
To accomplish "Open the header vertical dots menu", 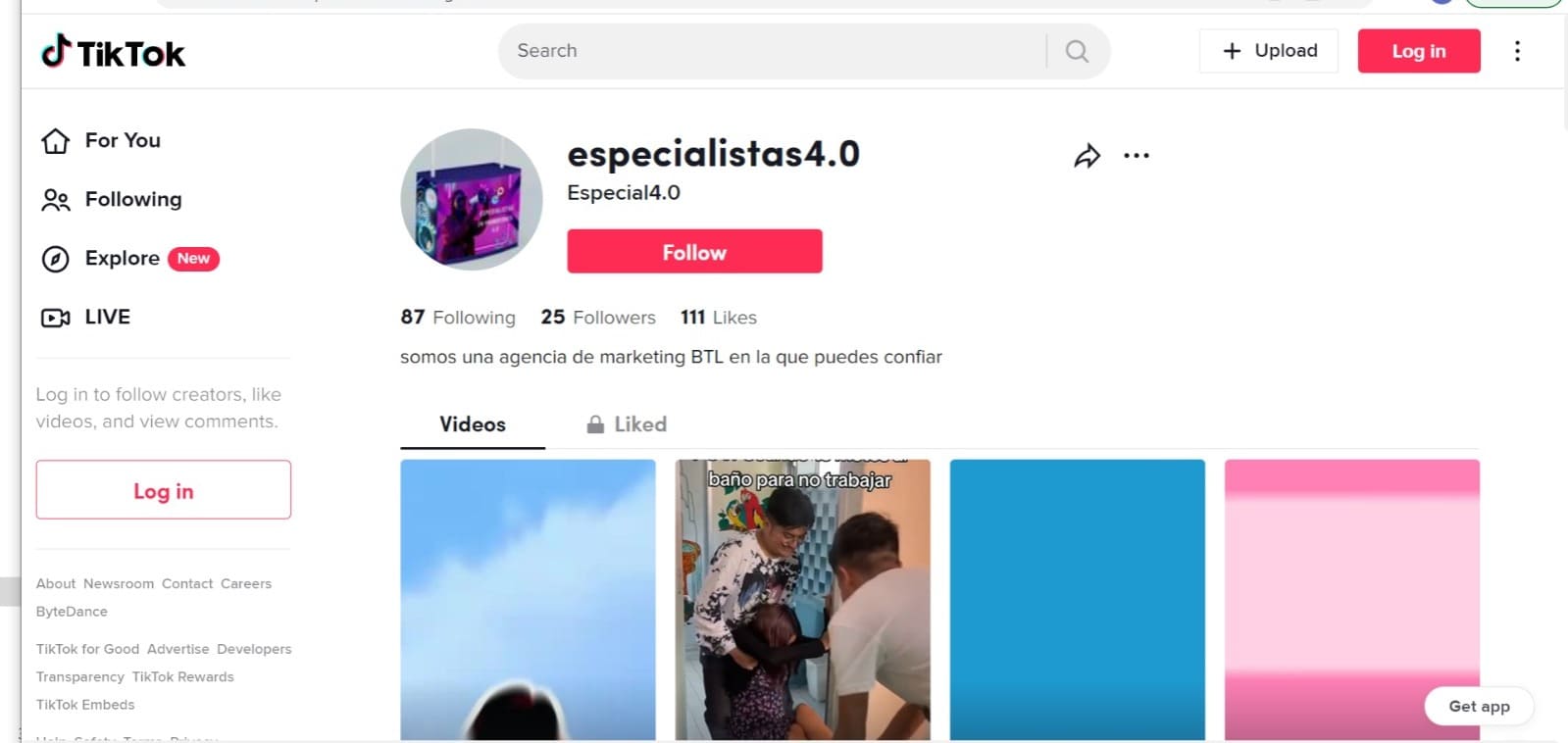I will (1517, 51).
